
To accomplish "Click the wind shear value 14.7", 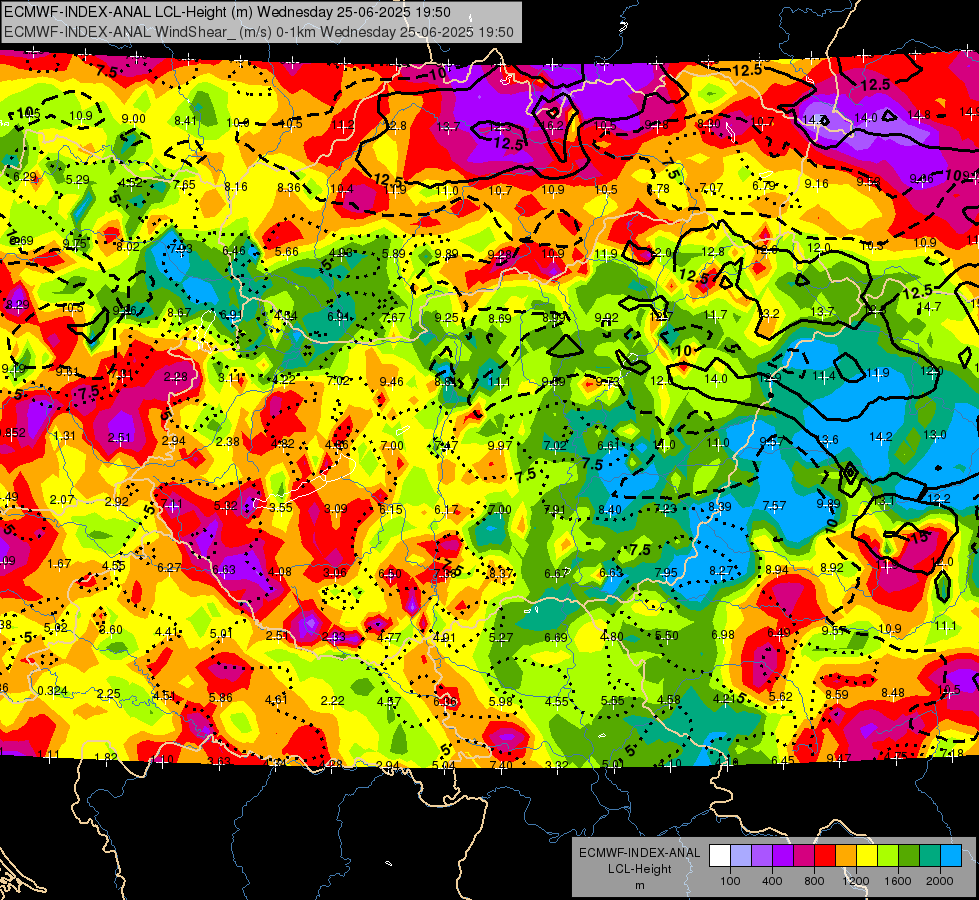I will point(930,307).
